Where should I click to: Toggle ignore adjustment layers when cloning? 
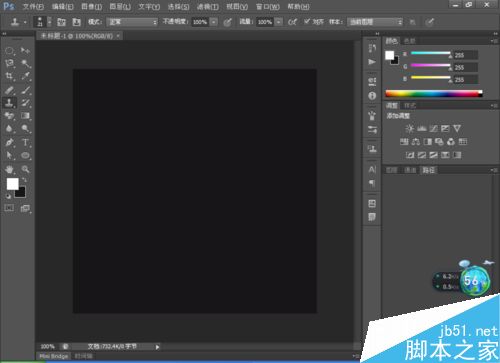coord(413,22)
